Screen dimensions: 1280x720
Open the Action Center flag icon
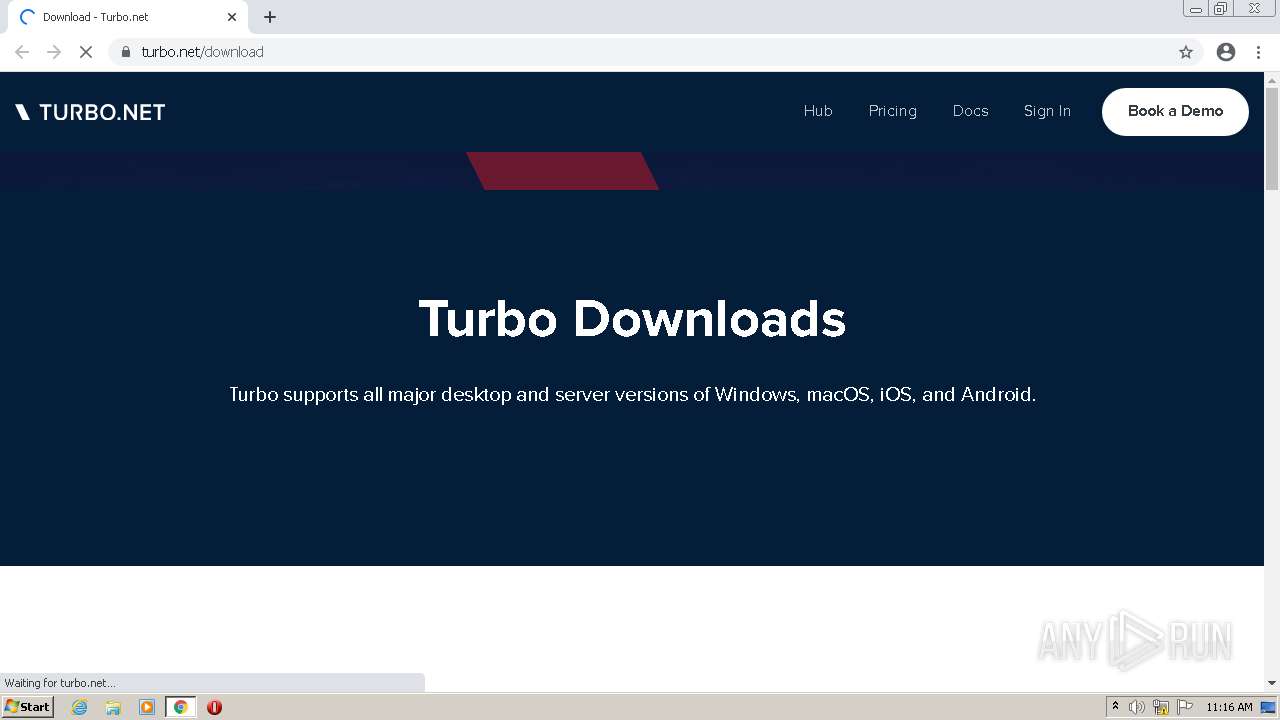click(x=1185, y=707)
